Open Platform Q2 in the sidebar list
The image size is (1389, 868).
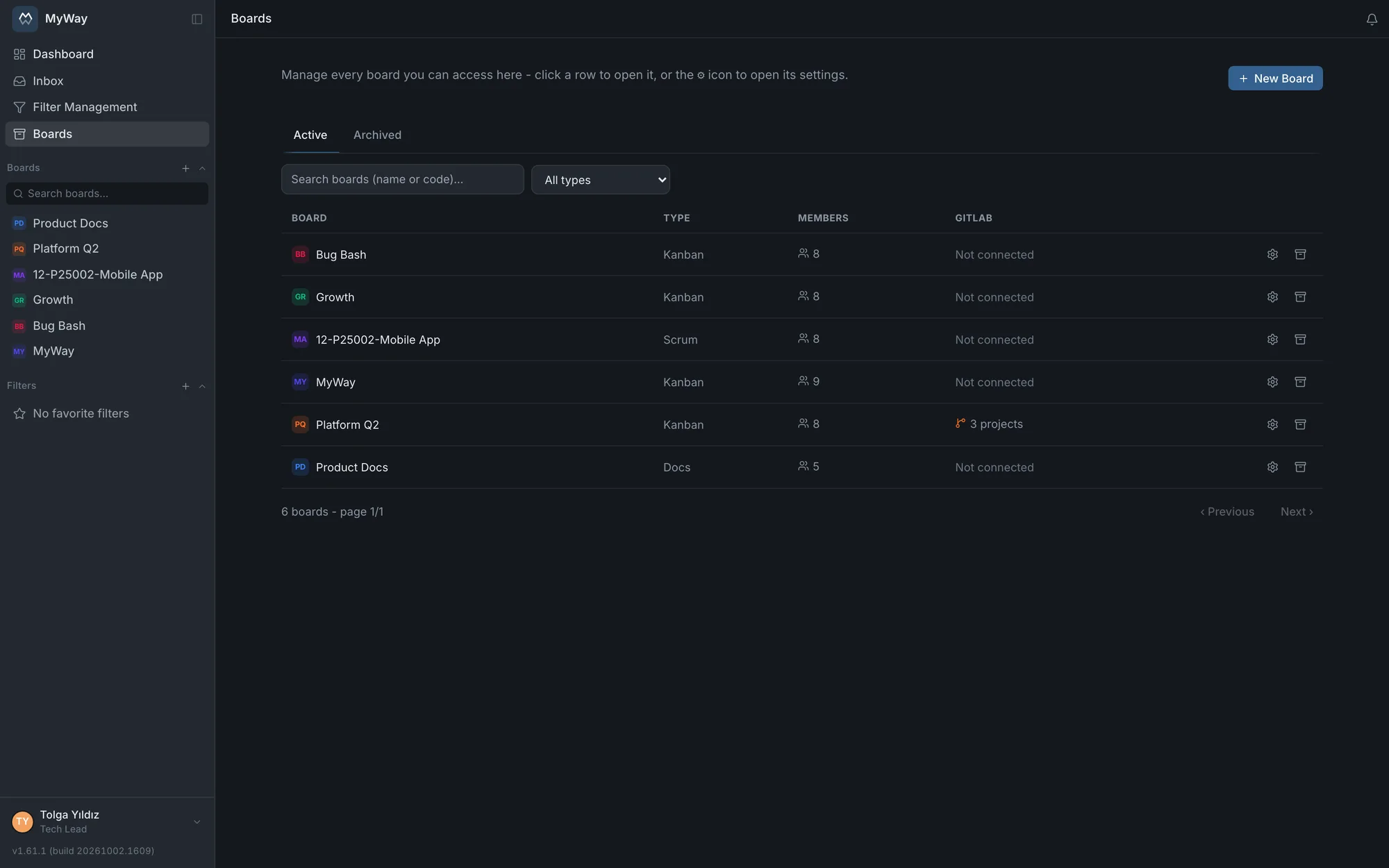click(107, 249)
